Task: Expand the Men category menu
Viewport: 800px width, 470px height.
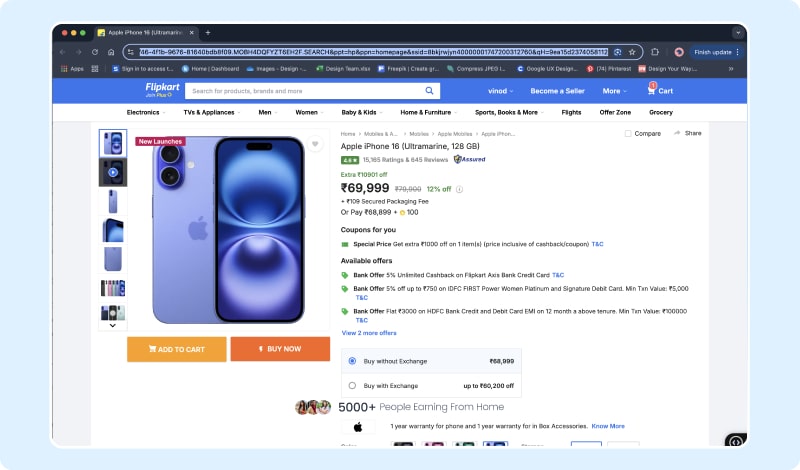Action: (x=267, y=112)
